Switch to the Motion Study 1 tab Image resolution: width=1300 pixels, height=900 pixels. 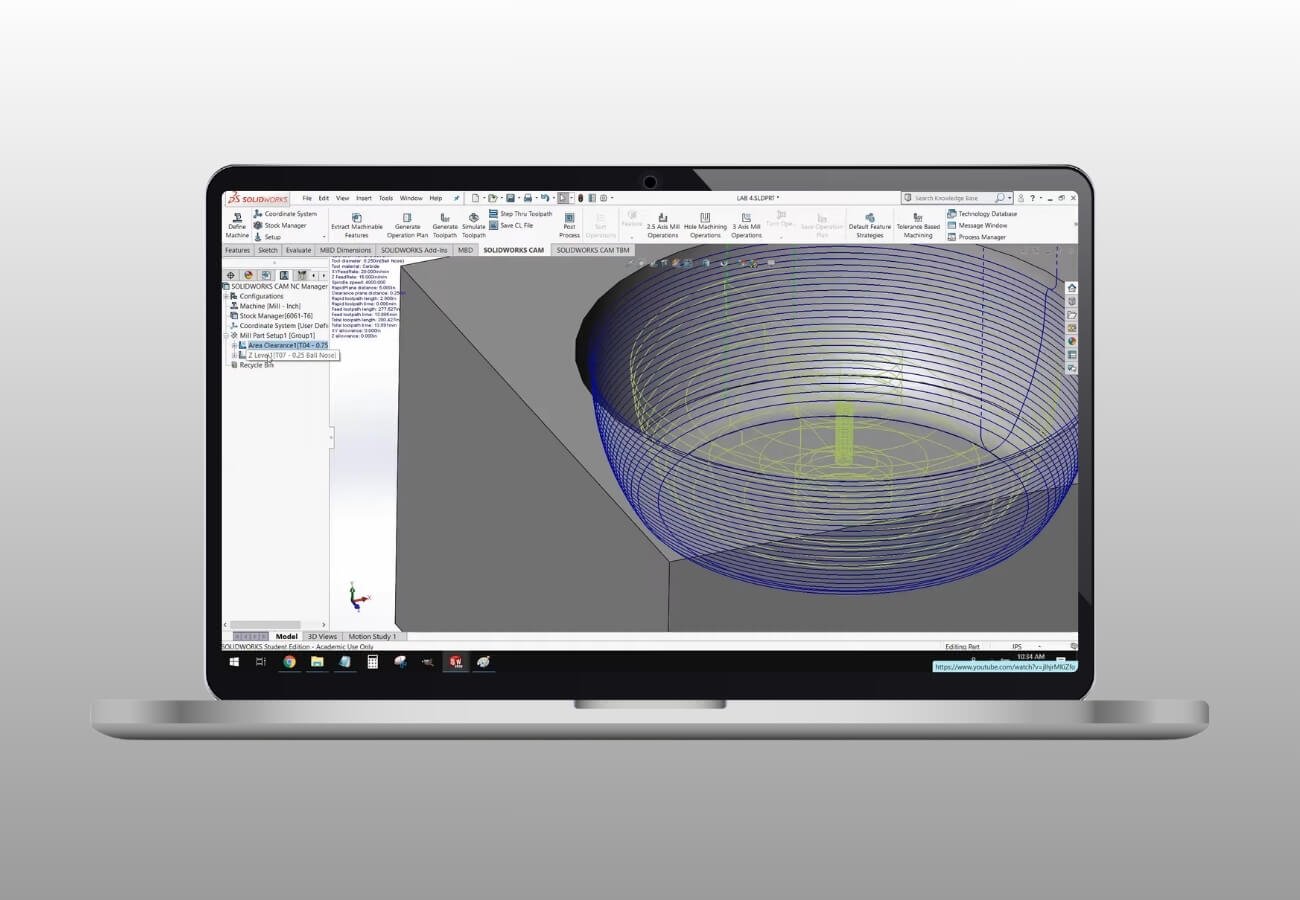pyautogui.click(x=371, y=636)
